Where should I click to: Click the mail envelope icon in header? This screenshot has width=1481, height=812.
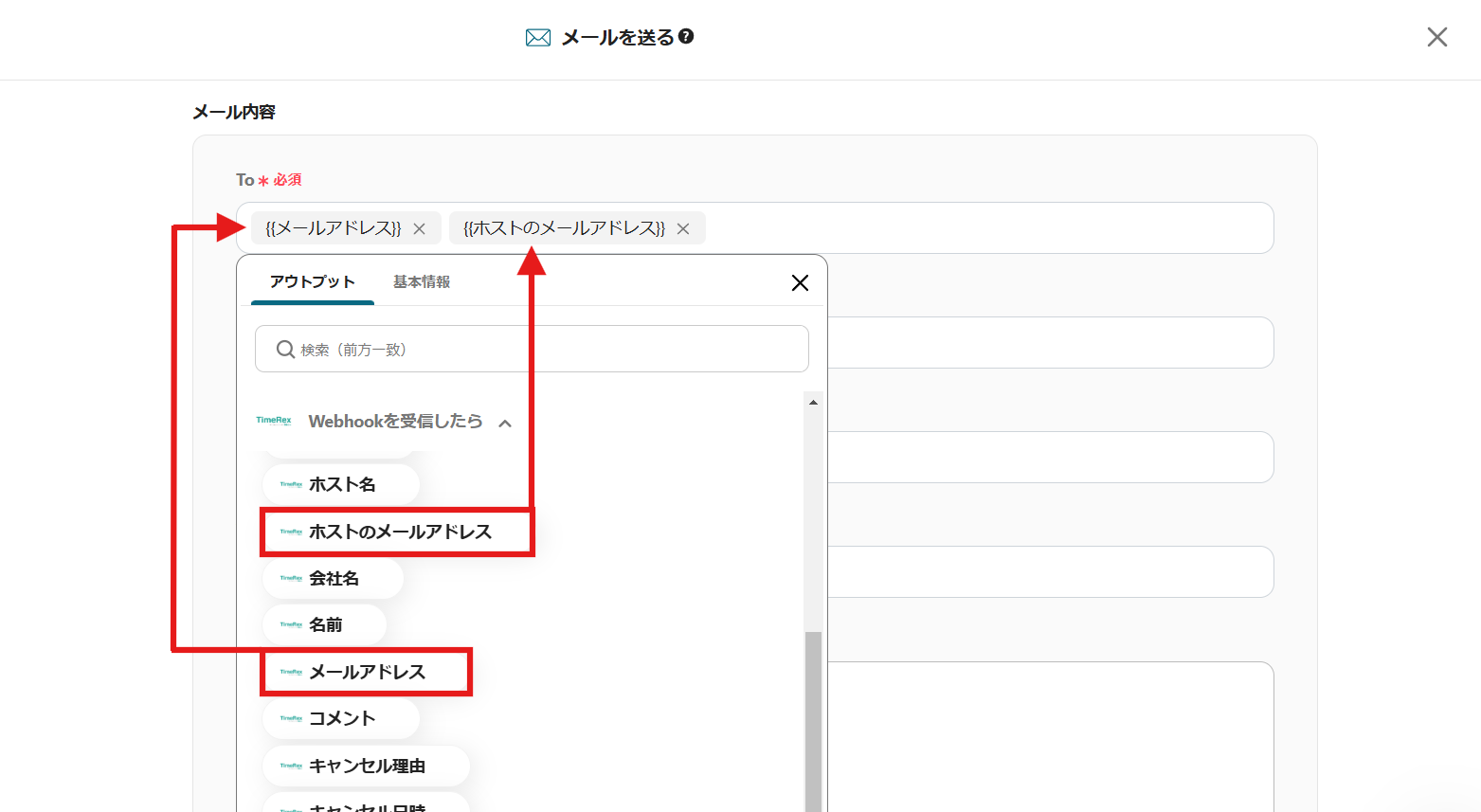pos(538,37)
